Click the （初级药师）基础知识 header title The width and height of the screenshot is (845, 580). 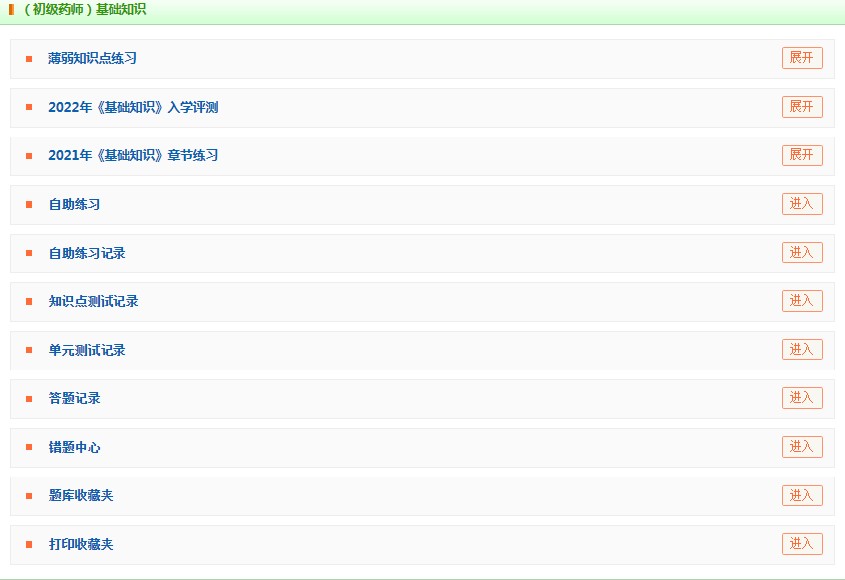pyautogui.click(x=84, y=10)
